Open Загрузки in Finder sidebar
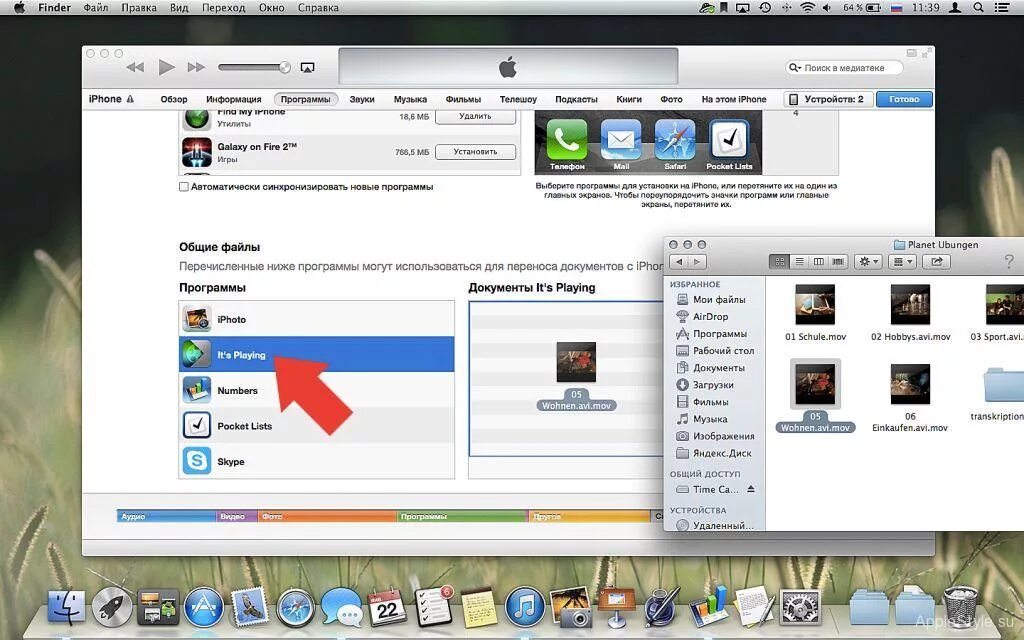The image size is (1024, 640). [712, 385]
